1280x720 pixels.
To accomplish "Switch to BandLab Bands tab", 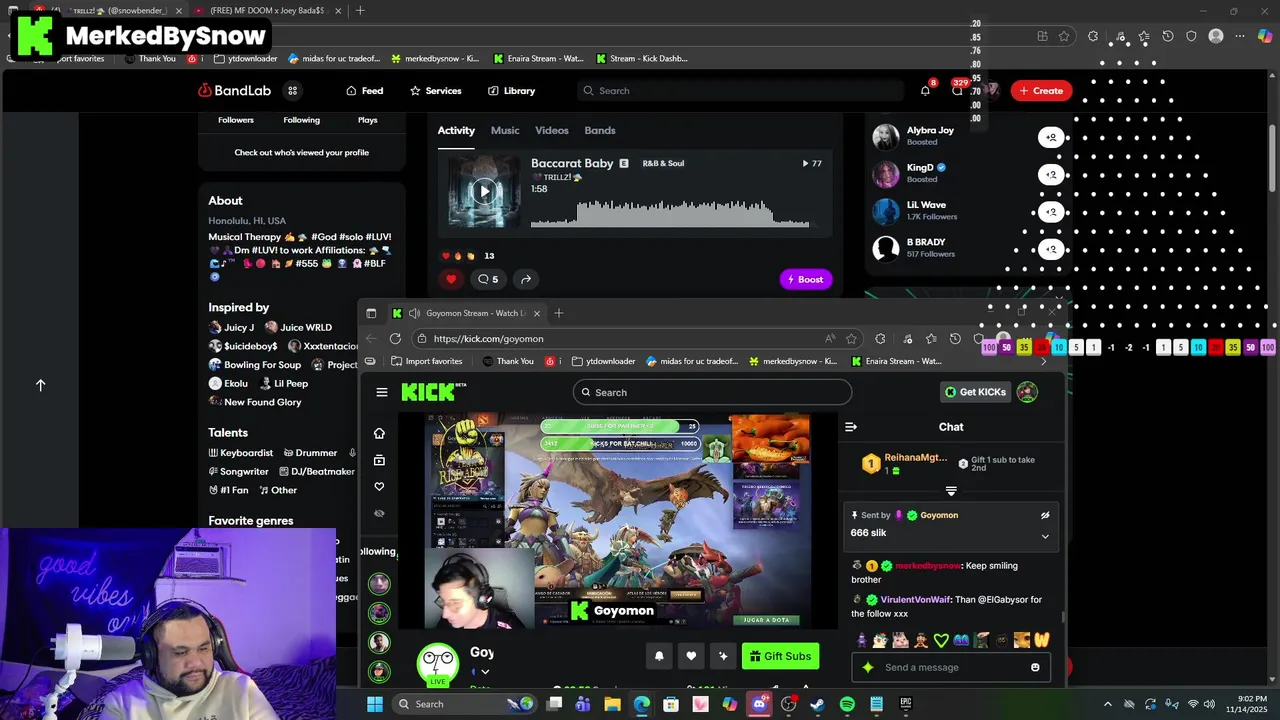I will 600,130.
